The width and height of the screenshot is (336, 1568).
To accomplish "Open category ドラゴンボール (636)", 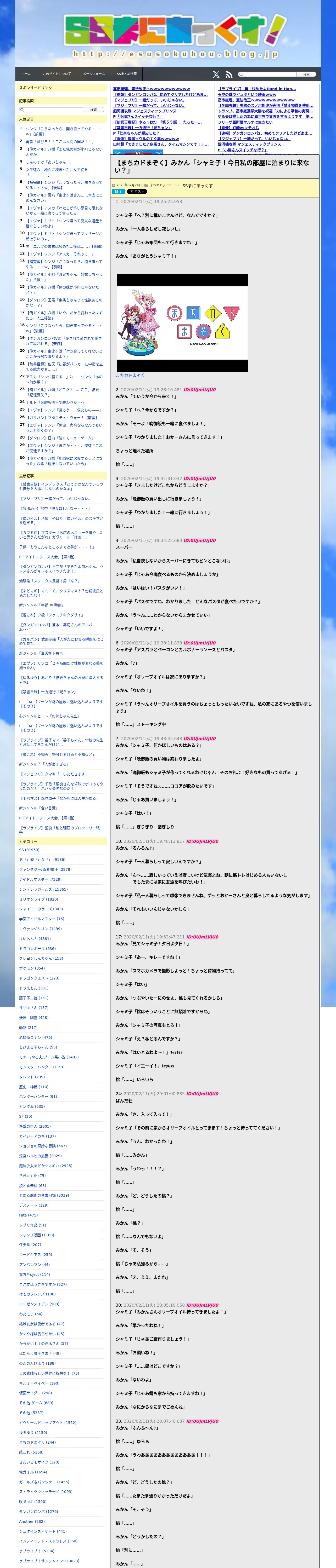I will 37,948.
